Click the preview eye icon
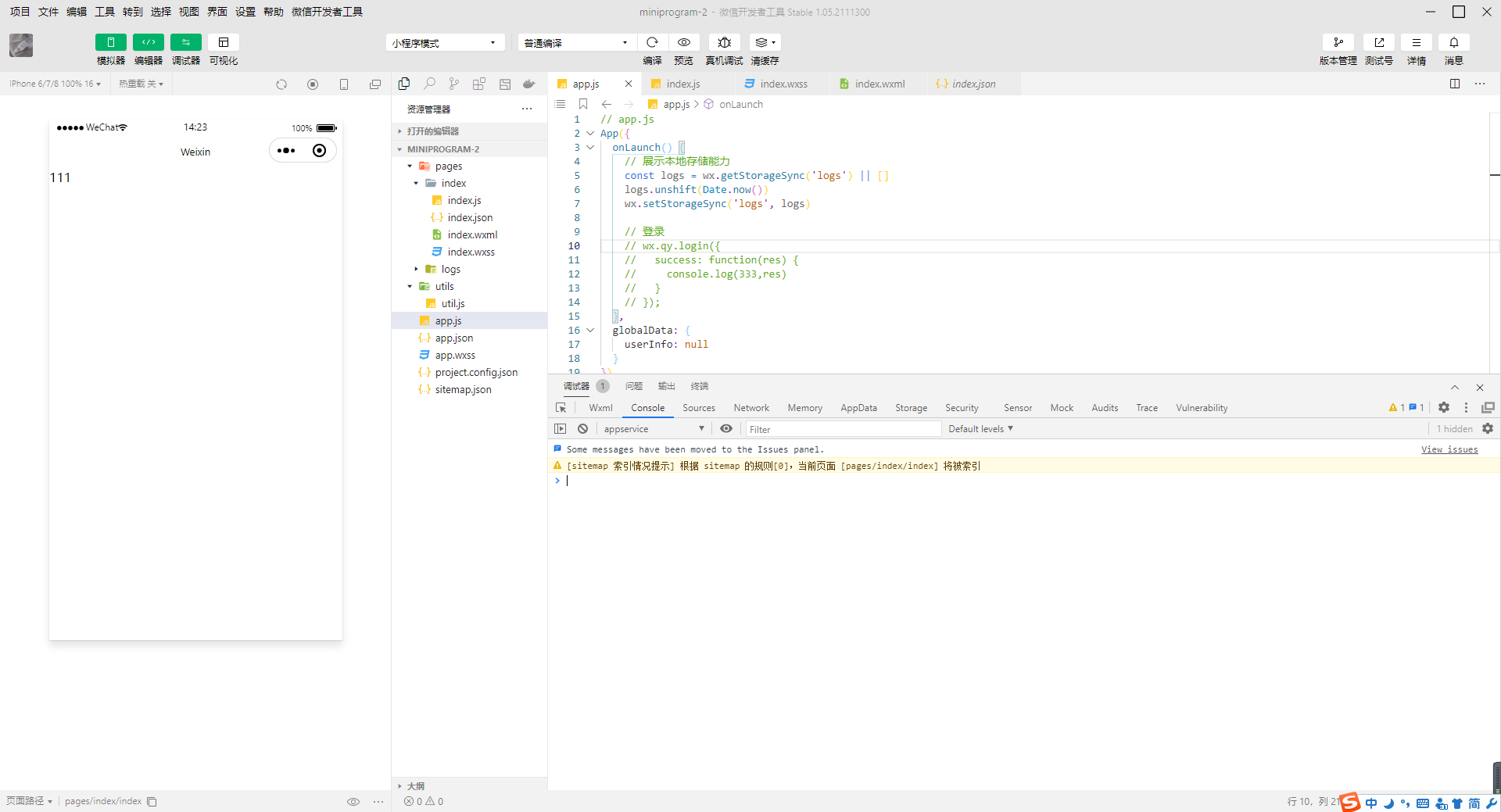 pos(683,42)
